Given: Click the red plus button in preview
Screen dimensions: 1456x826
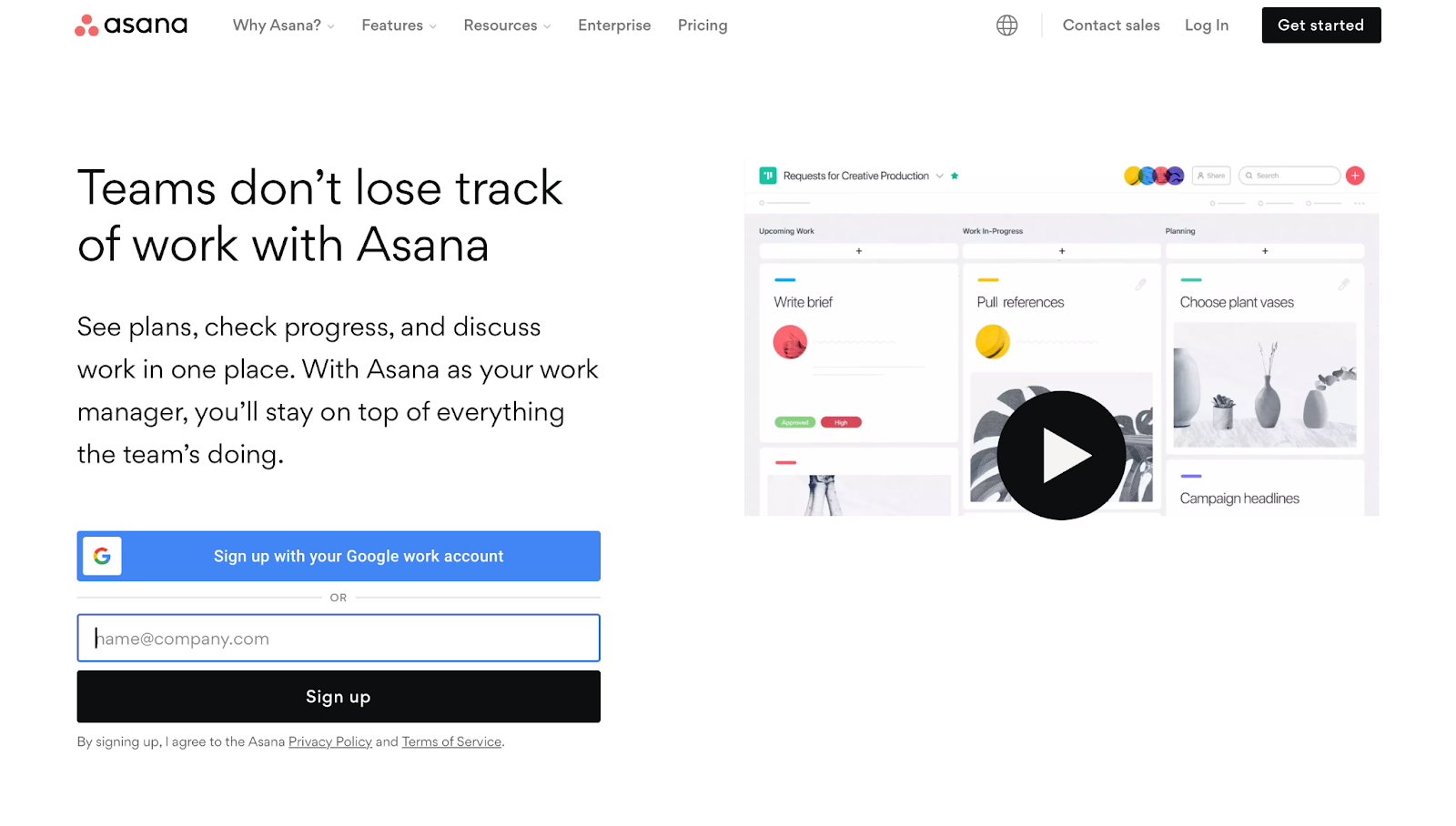Looking at the screenshot, I should (1355, 176).
